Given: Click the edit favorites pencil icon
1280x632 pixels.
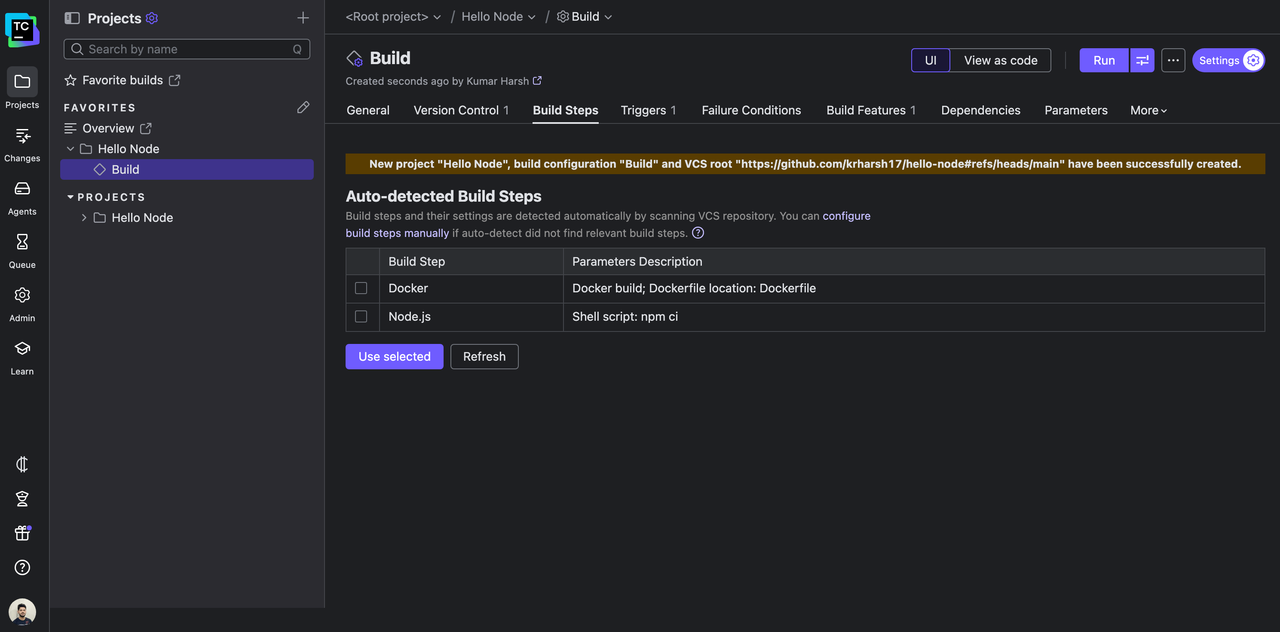Looking at the screenshot, I should [x=303, y=107].
